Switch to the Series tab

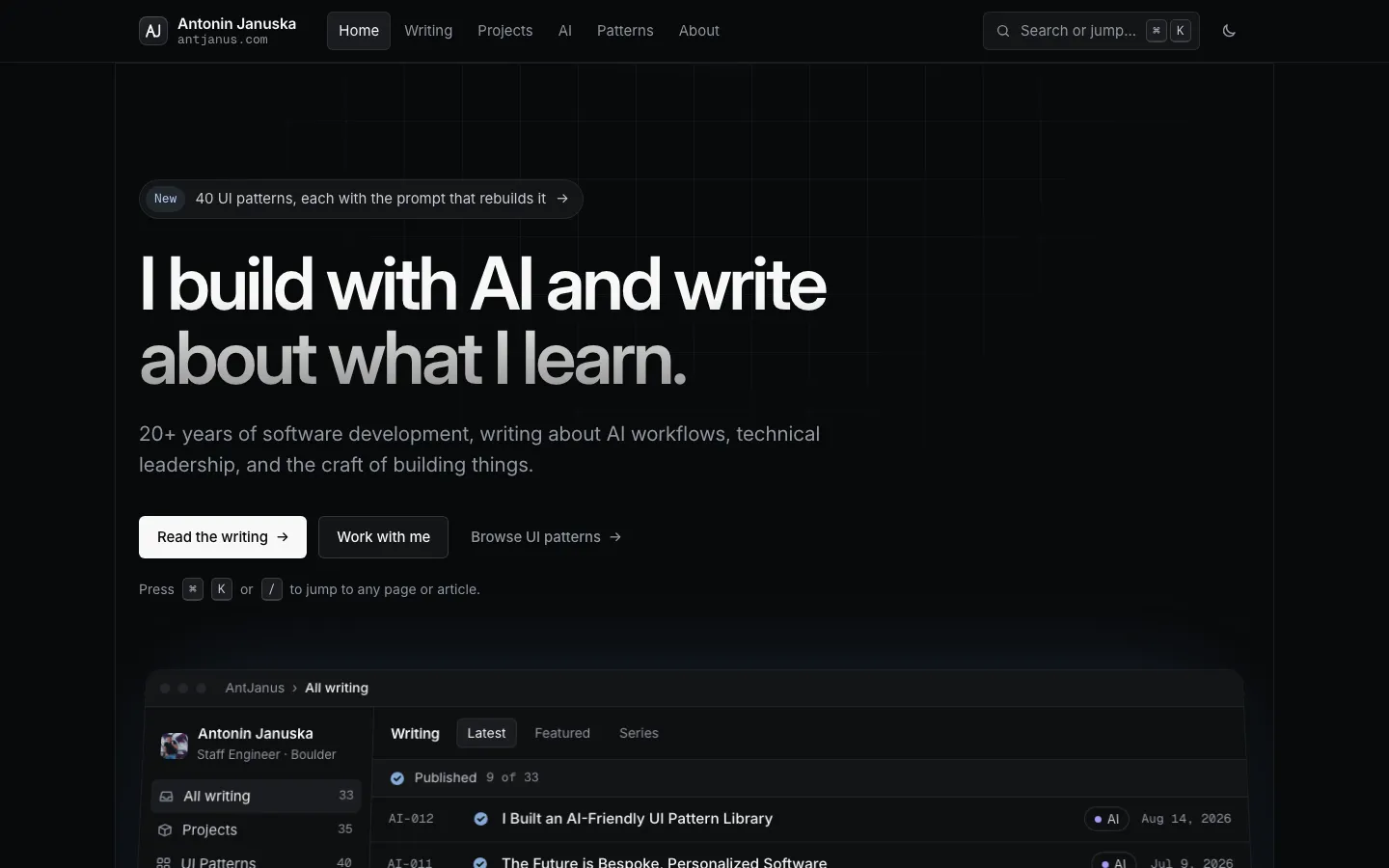click(639, 733)
